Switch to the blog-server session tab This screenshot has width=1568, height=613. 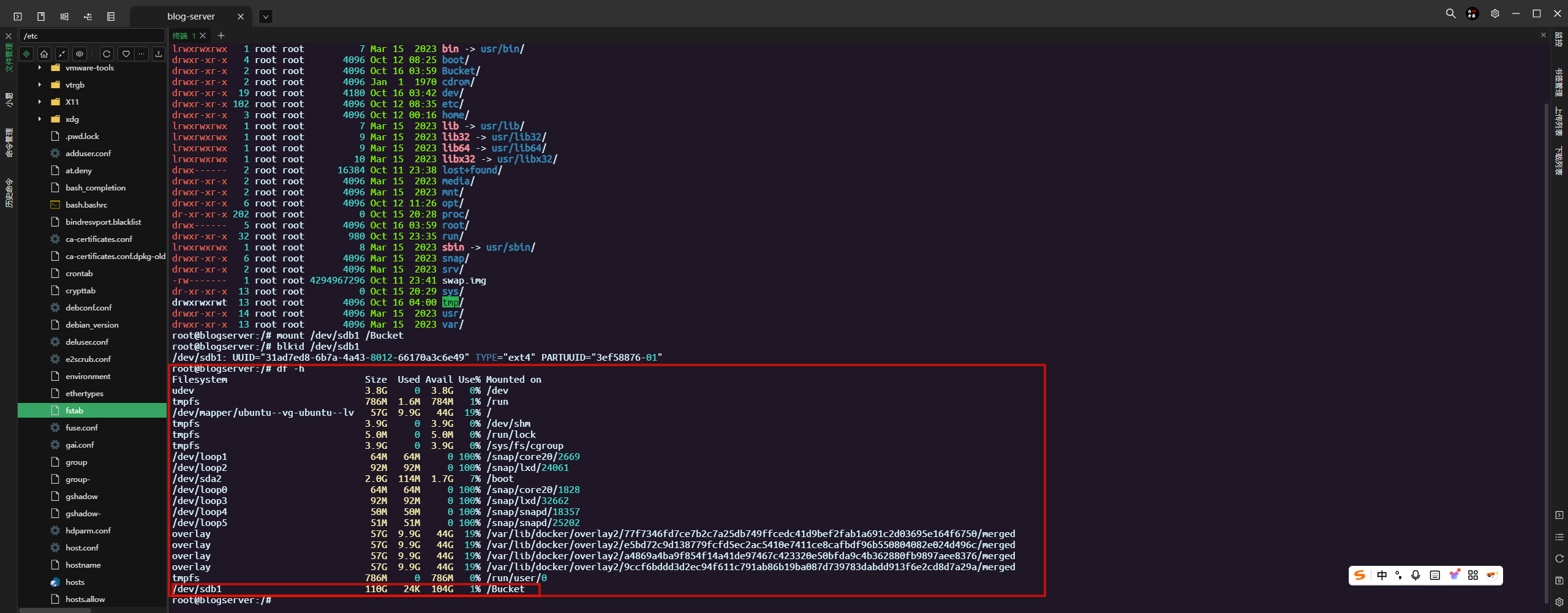point(190,17)
